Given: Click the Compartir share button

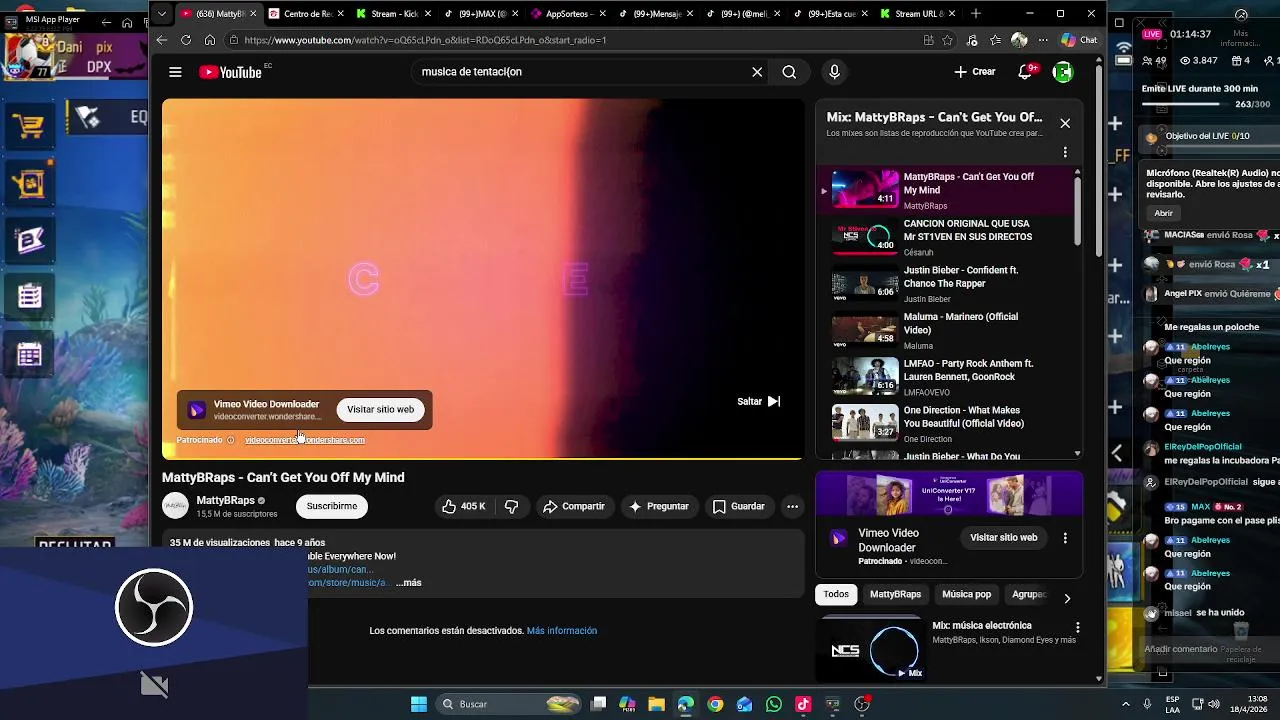Looking at the screenshot, I should pyautogui.click(x=574, y=506).
